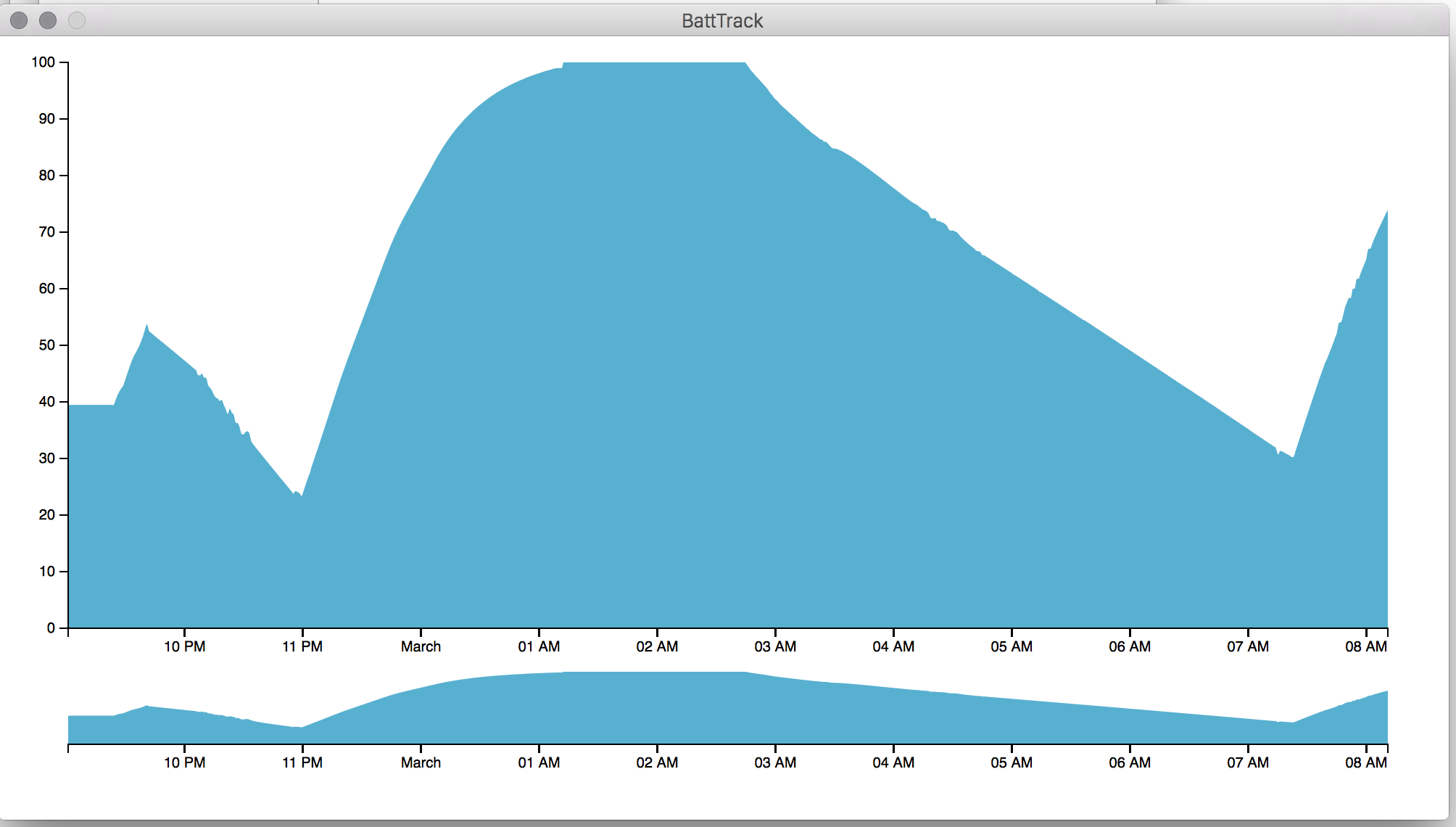This screenshot has height=827, width=1456.
Task: Click the March label on main axis
Action: 421,646
